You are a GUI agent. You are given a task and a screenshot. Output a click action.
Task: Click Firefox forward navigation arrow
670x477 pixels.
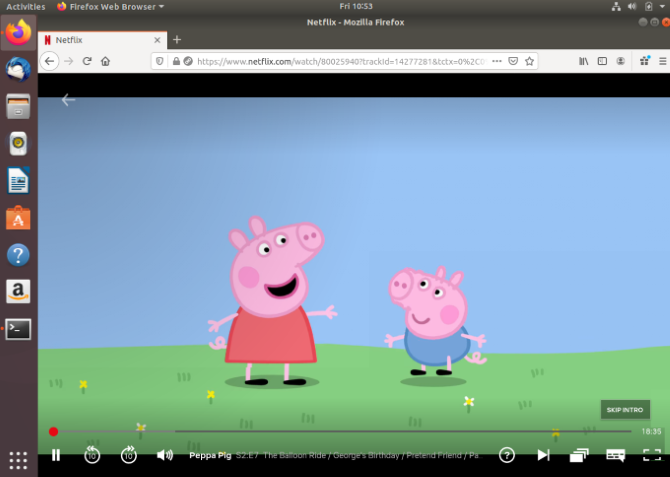[x=68, y=61]
